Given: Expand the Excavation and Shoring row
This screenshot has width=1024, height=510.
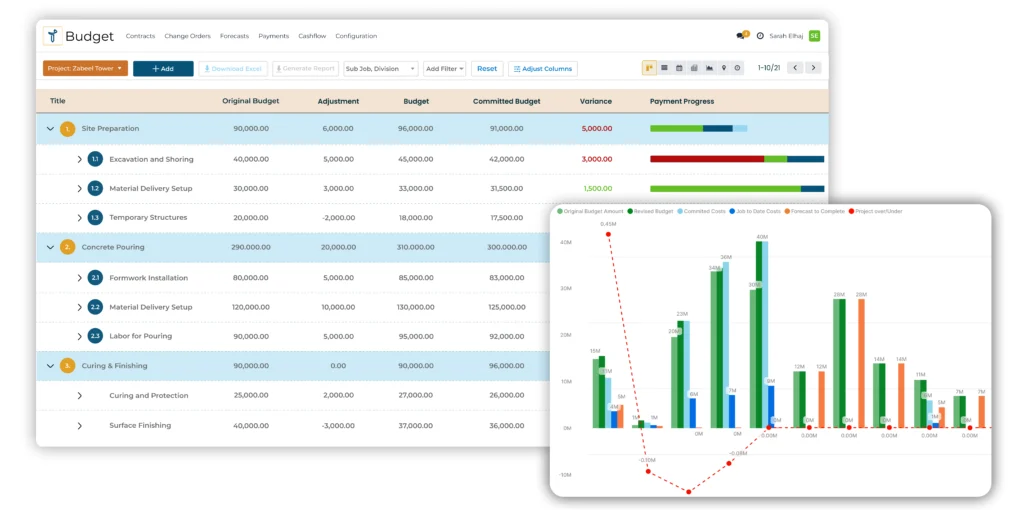Looking at the screenshot, I should [x=80, y=159].
